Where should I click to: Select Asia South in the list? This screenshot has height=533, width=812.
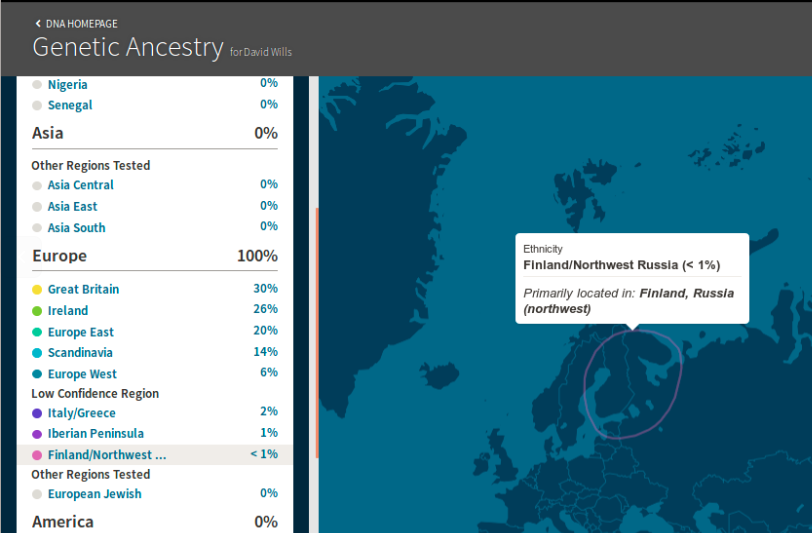(x=76, y=228)
